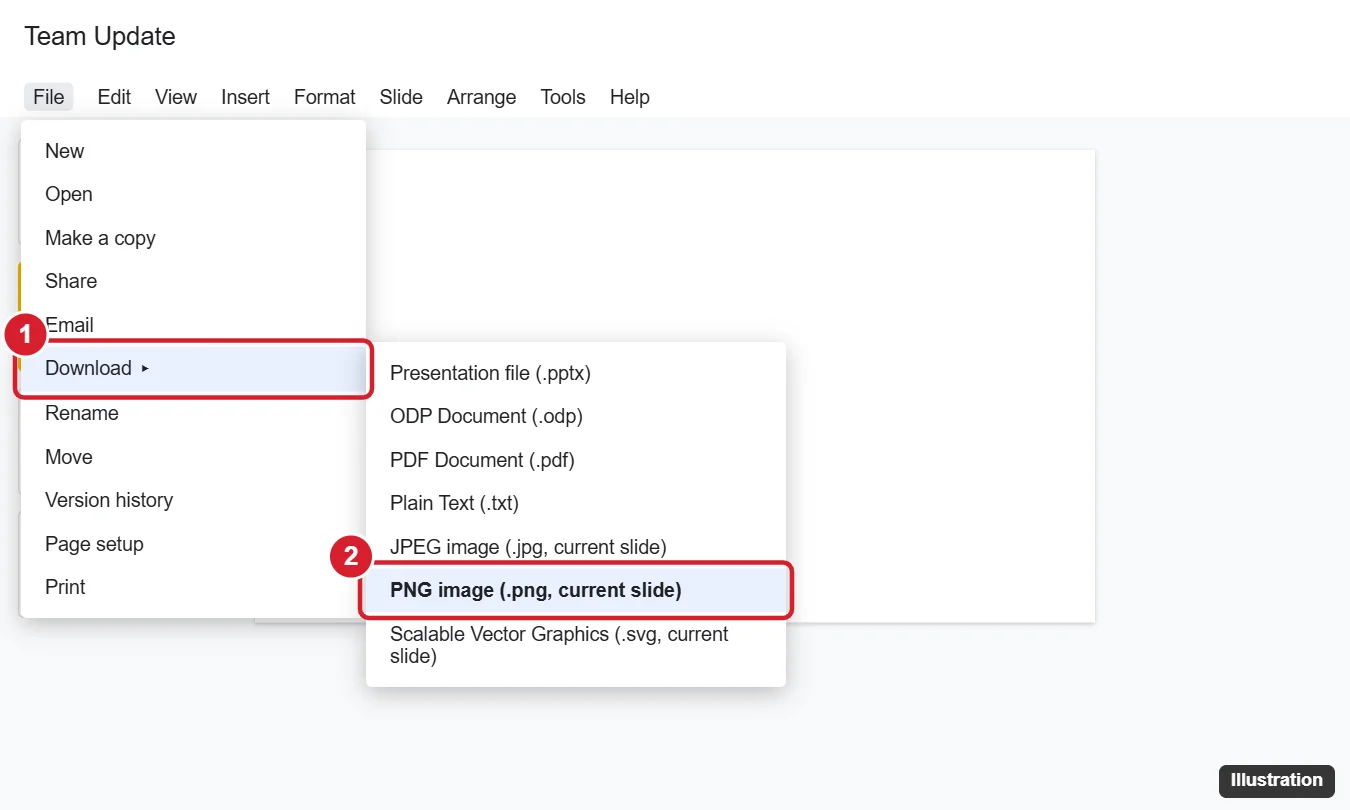This screenshot has width=1350, height=810.
Task: Download current slide as JPEG image
Action: pos(576,547)
